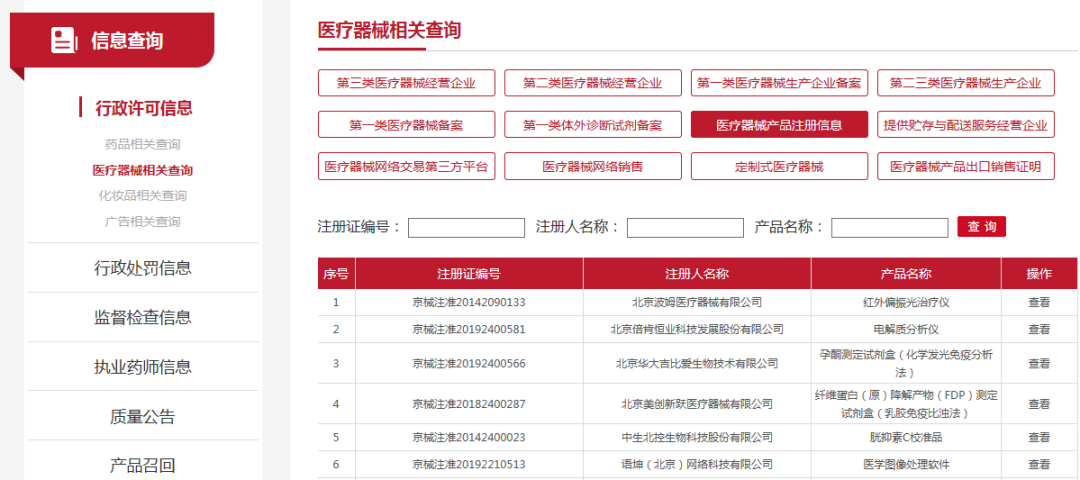
Task: Choose 定制式医疗器械 category
Action: tap(779, 166)
